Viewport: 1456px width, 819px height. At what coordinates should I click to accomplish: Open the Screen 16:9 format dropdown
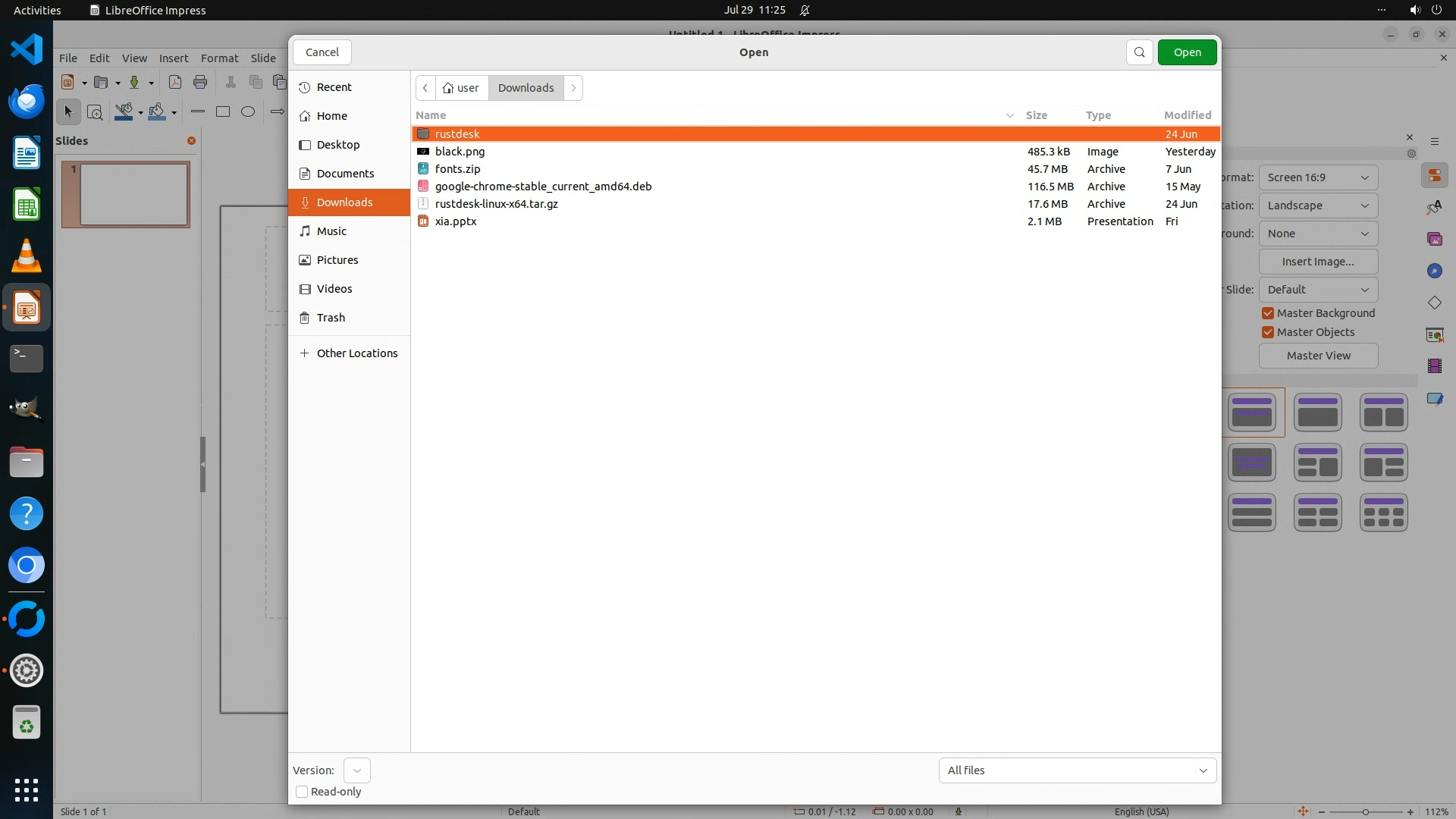coord(1318,177)
